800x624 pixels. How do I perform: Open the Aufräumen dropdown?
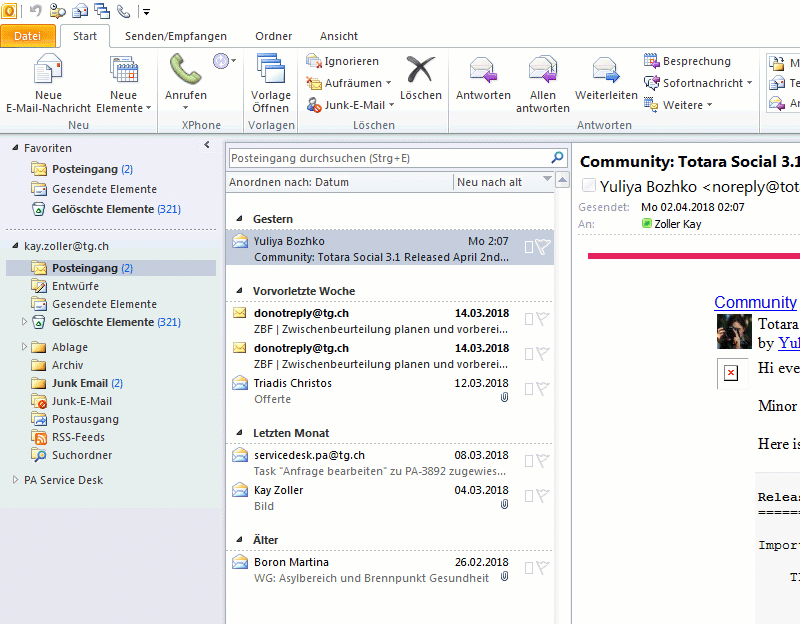[348, 83]
